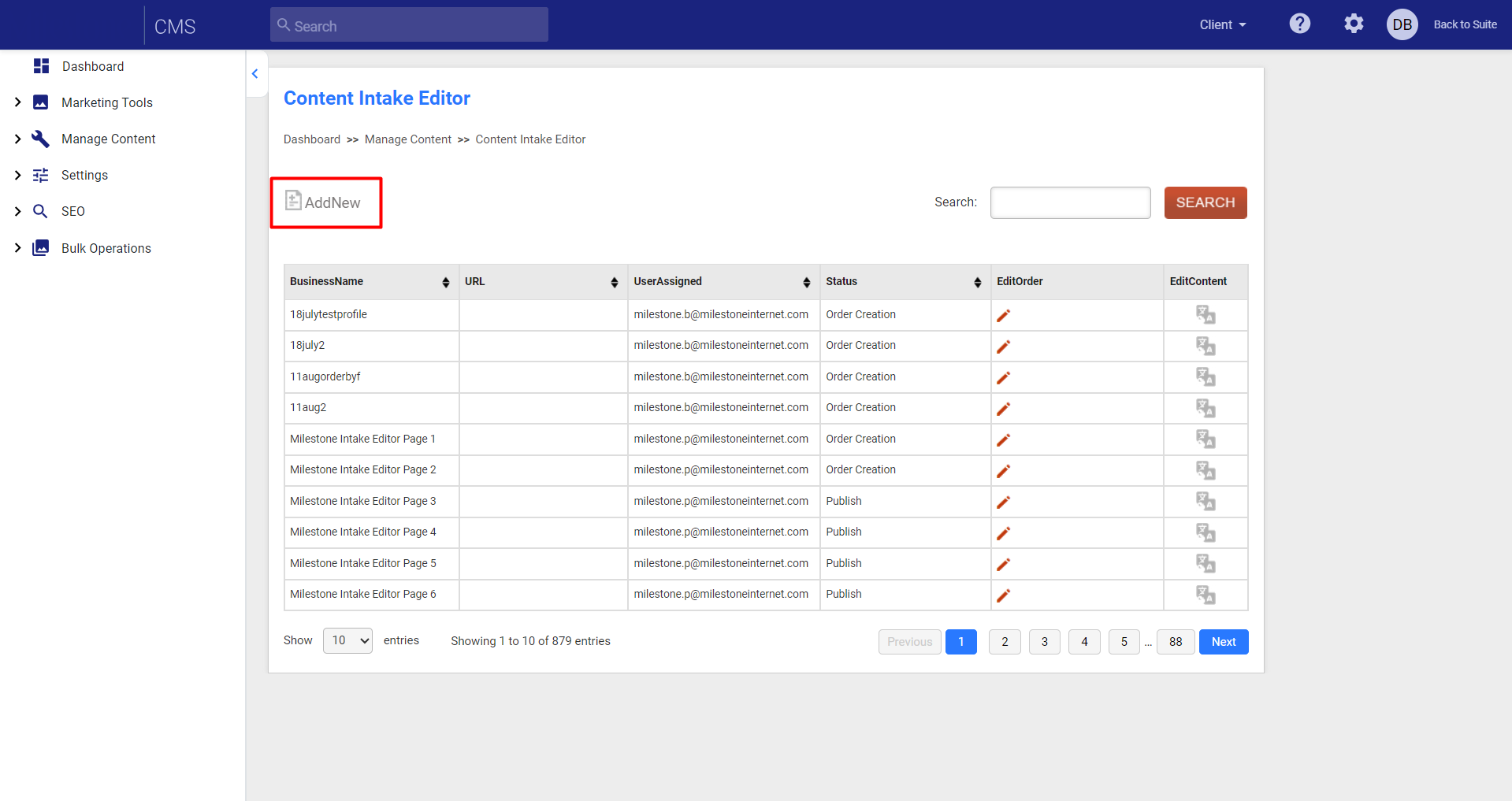Viewport: 1512px width, 801px height.
Task: Click Back to Suite link
Action: 1465,24
